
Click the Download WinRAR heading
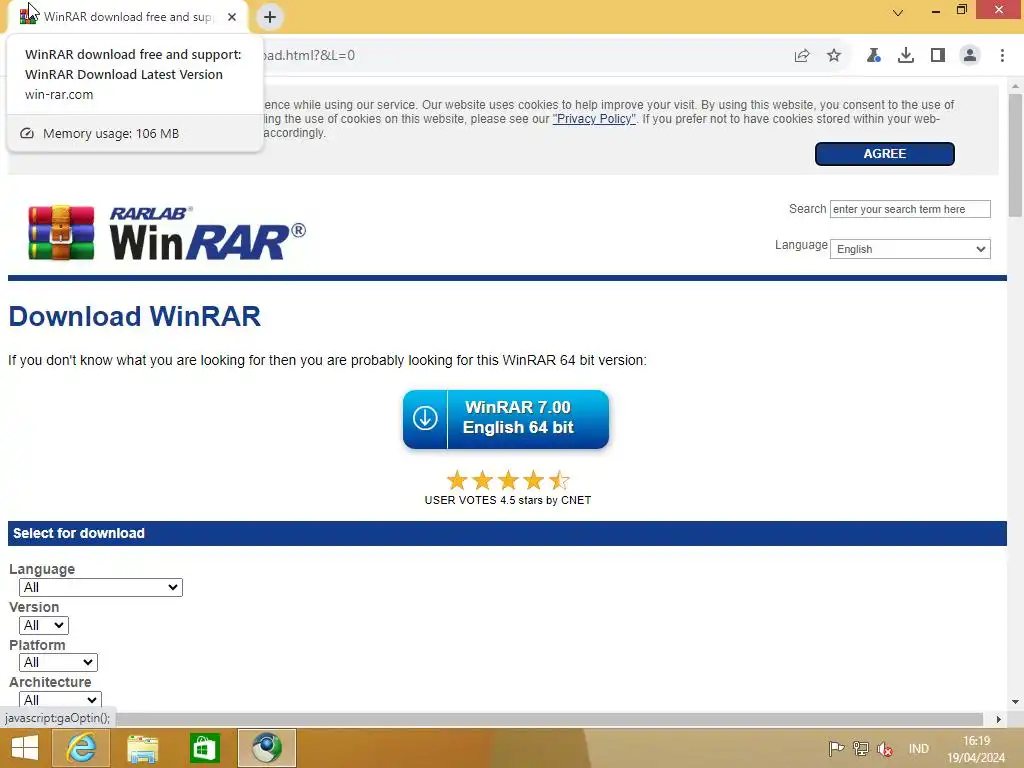pos(135,316)
